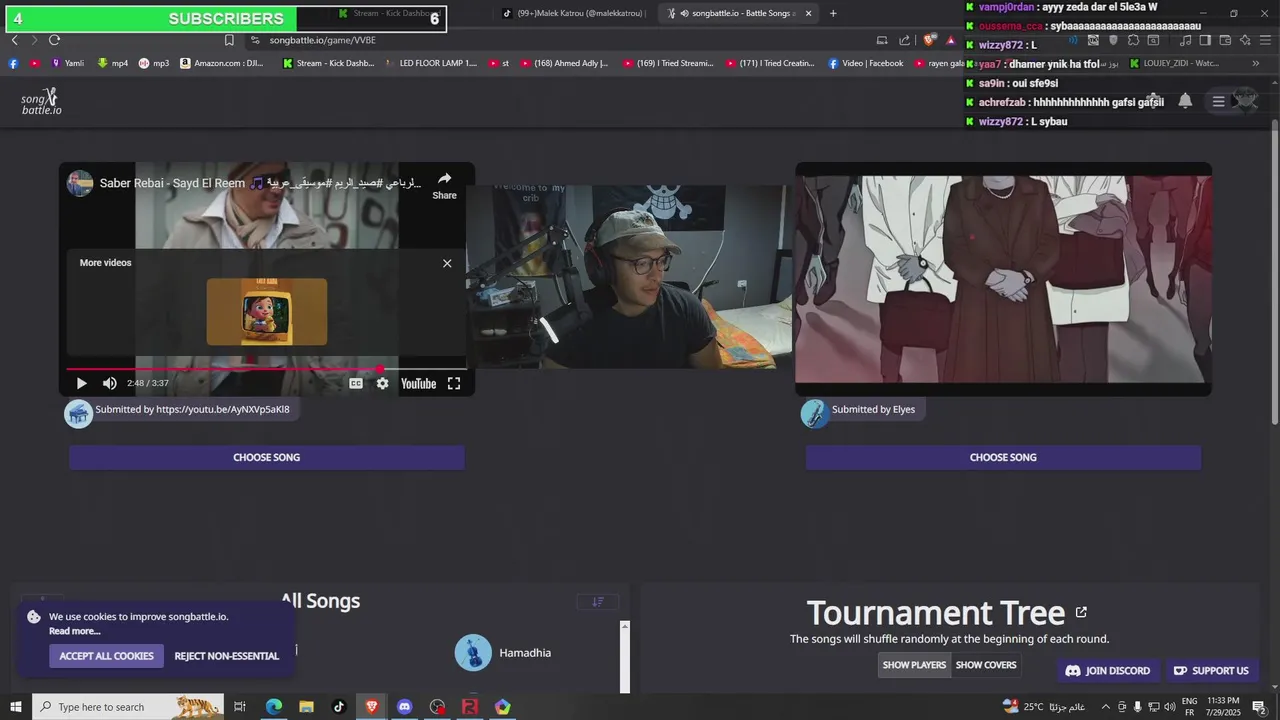
Task: Go back in browser history
Action: (x=15, y=40)
